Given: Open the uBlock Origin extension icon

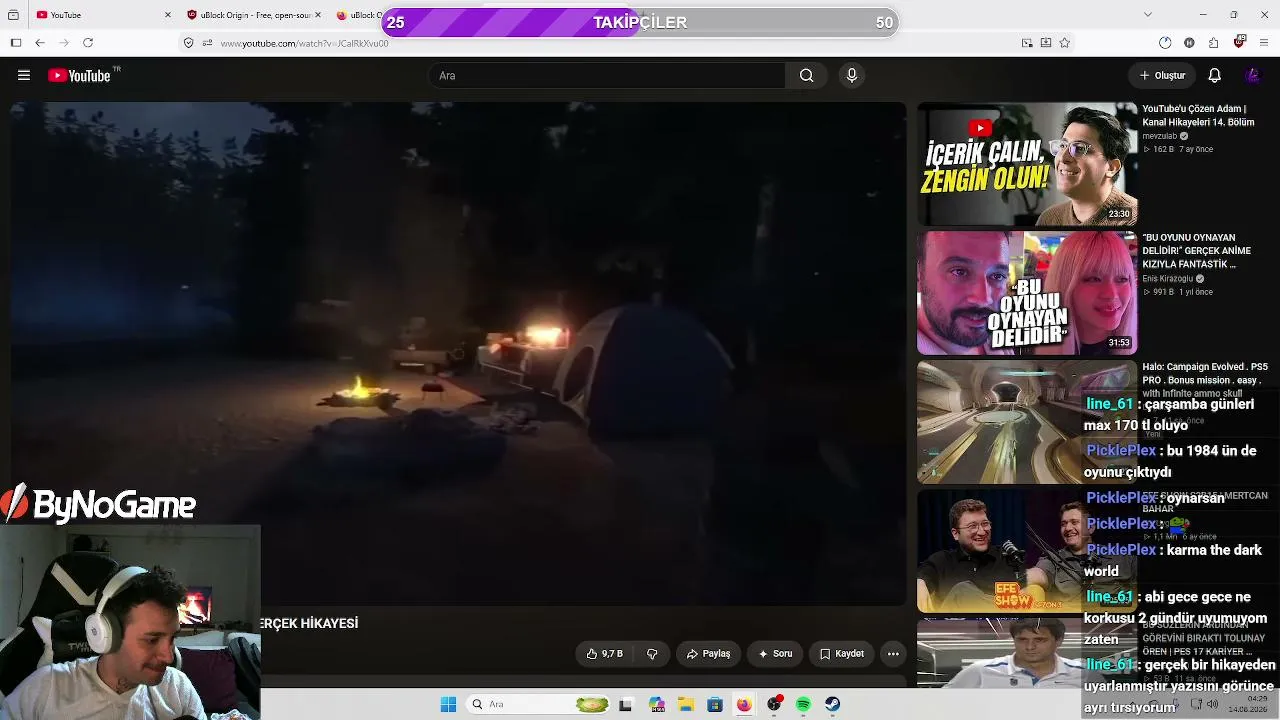Looking at the screenshot, I should [x=1240, y=42].
